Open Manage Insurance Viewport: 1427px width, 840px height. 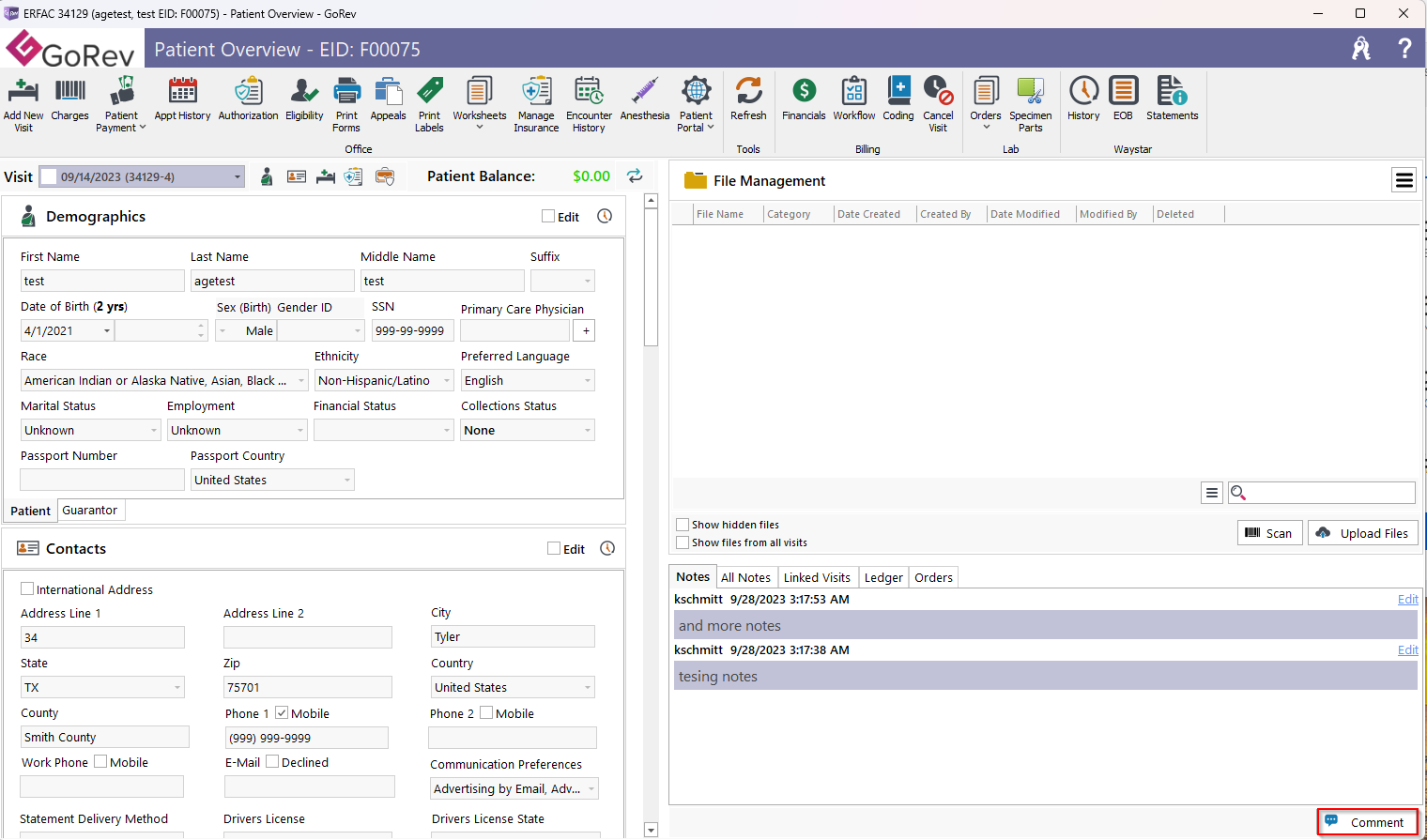point(536,104)
